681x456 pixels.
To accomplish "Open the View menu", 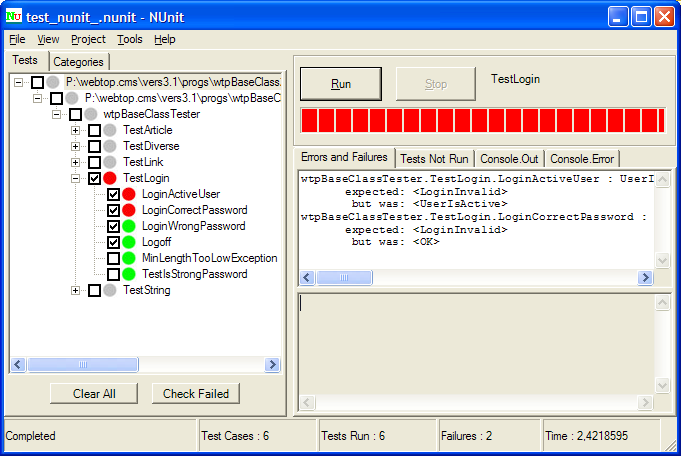I will coord(48,40).
